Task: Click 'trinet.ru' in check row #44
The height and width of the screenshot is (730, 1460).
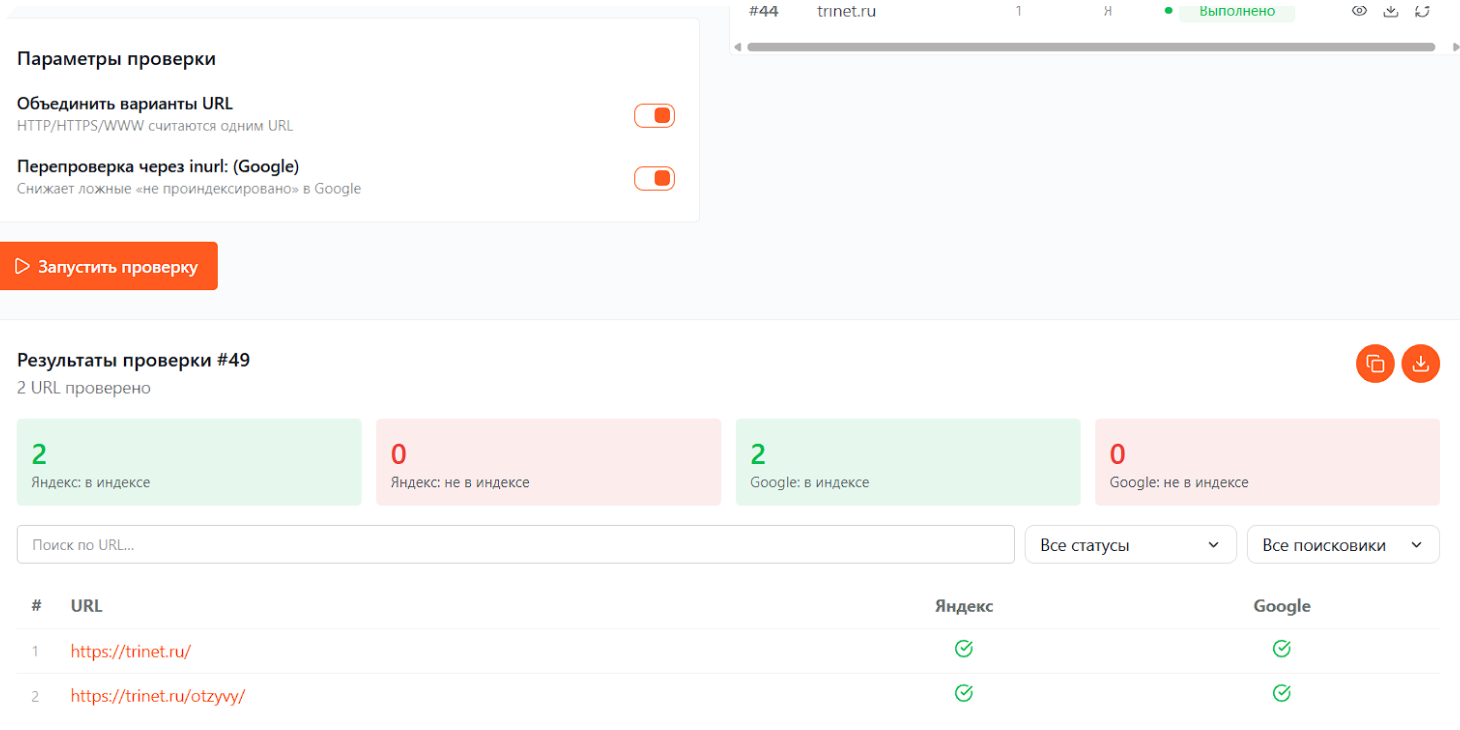Action: click(846, 11)
